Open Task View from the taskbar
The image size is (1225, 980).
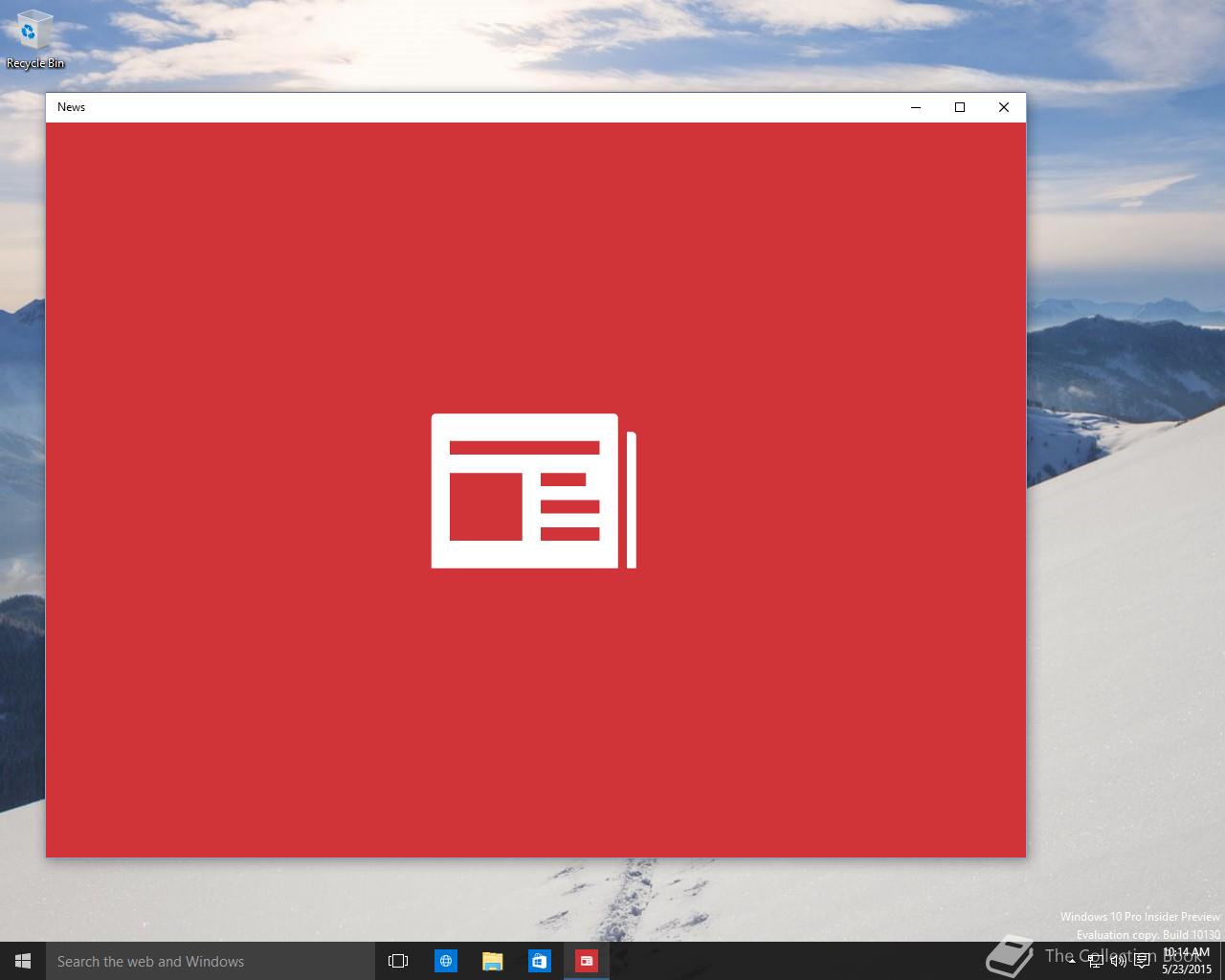(398, 961)
